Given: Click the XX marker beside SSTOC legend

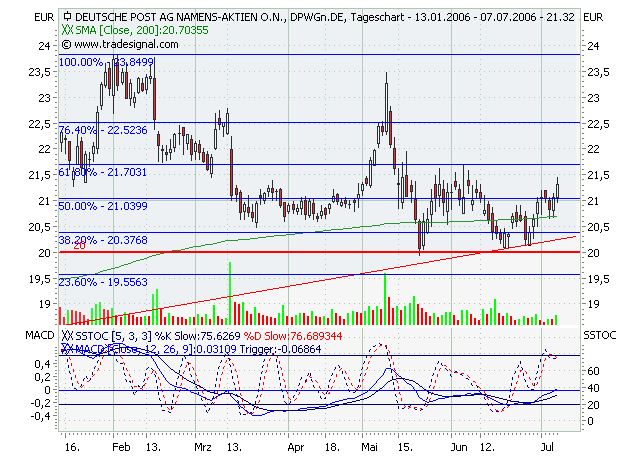Looking at the screenshot, I should pos(68,336).
